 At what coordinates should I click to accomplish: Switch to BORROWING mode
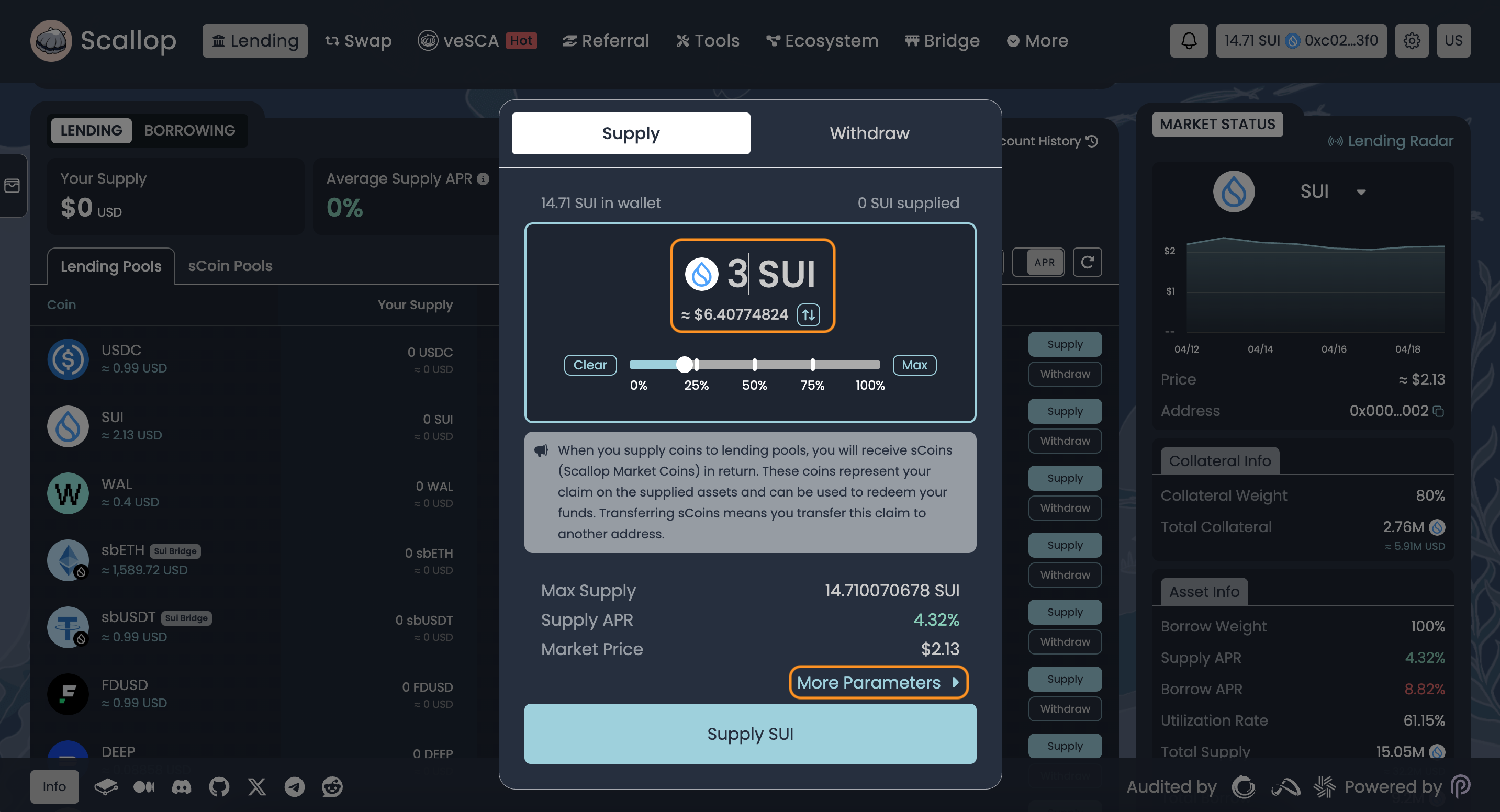coord(190,130)
